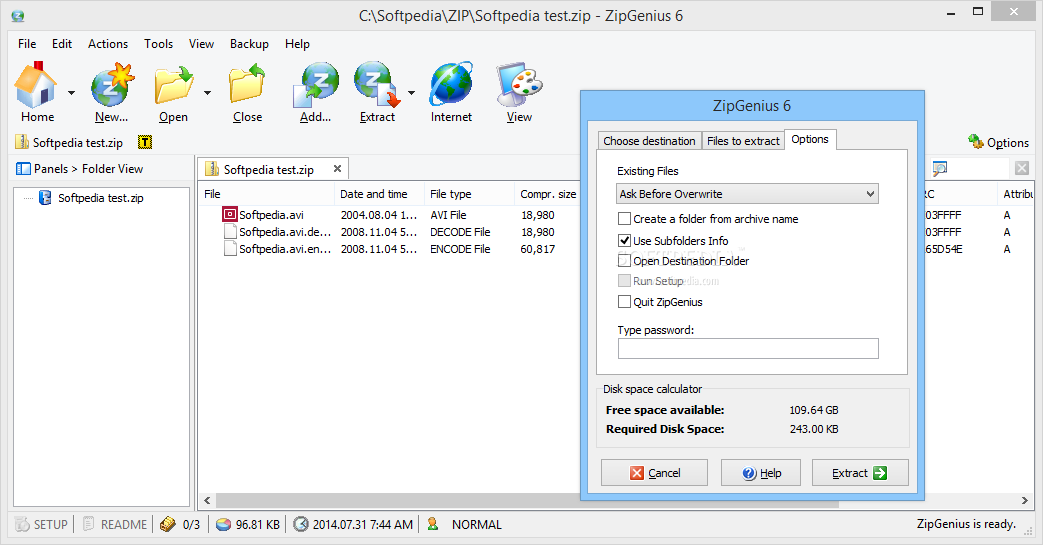The height and width of the screenshot is (545, 1043).
Task: Select the Options tab in dialog
Action: tap(810, 139)
